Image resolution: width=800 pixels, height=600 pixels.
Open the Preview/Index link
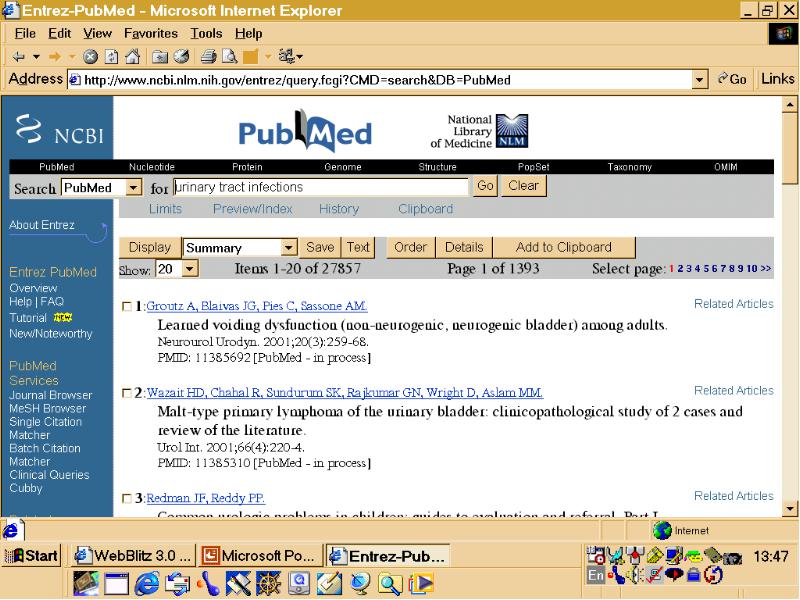tap(253, 209)
